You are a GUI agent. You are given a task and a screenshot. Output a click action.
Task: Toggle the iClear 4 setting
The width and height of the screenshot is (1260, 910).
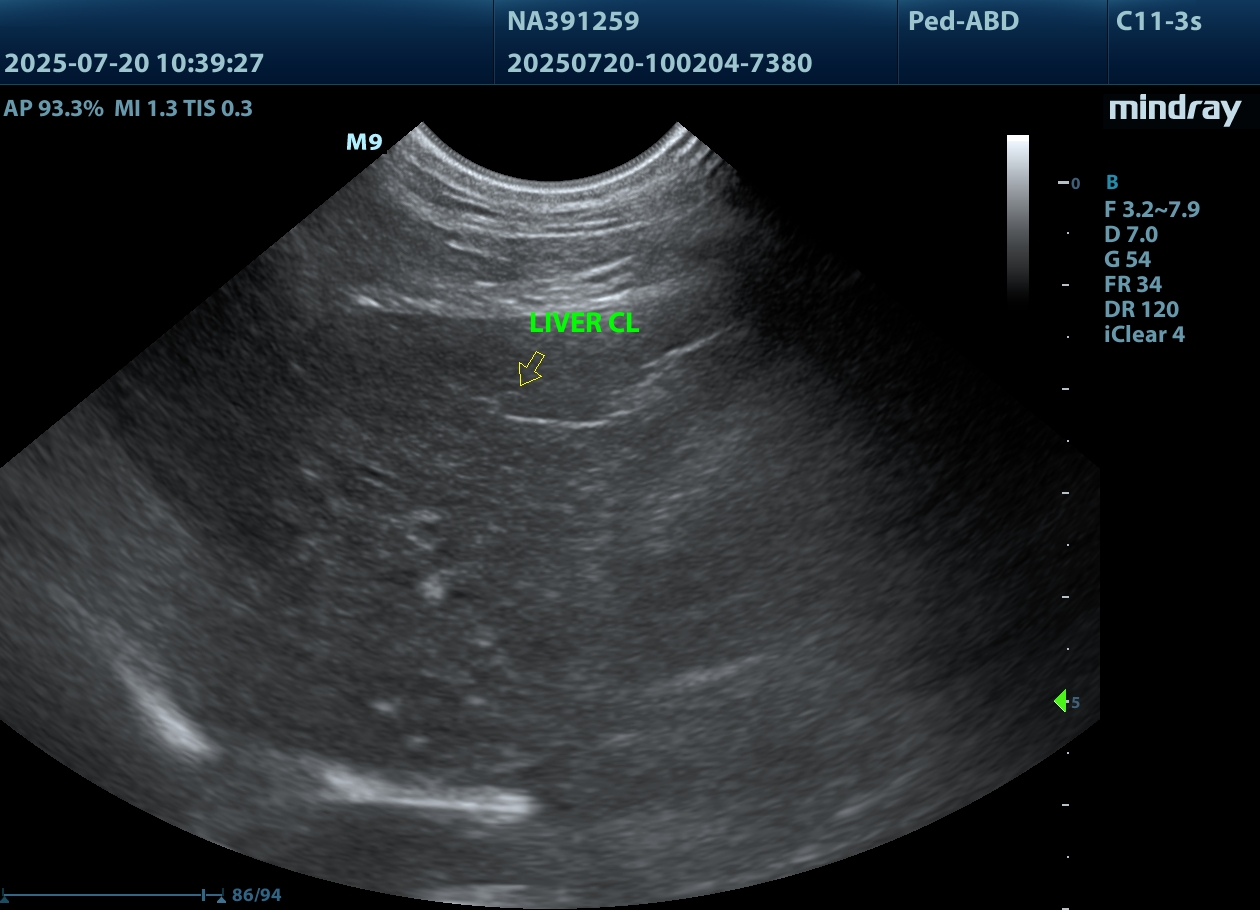point(1144,334)
